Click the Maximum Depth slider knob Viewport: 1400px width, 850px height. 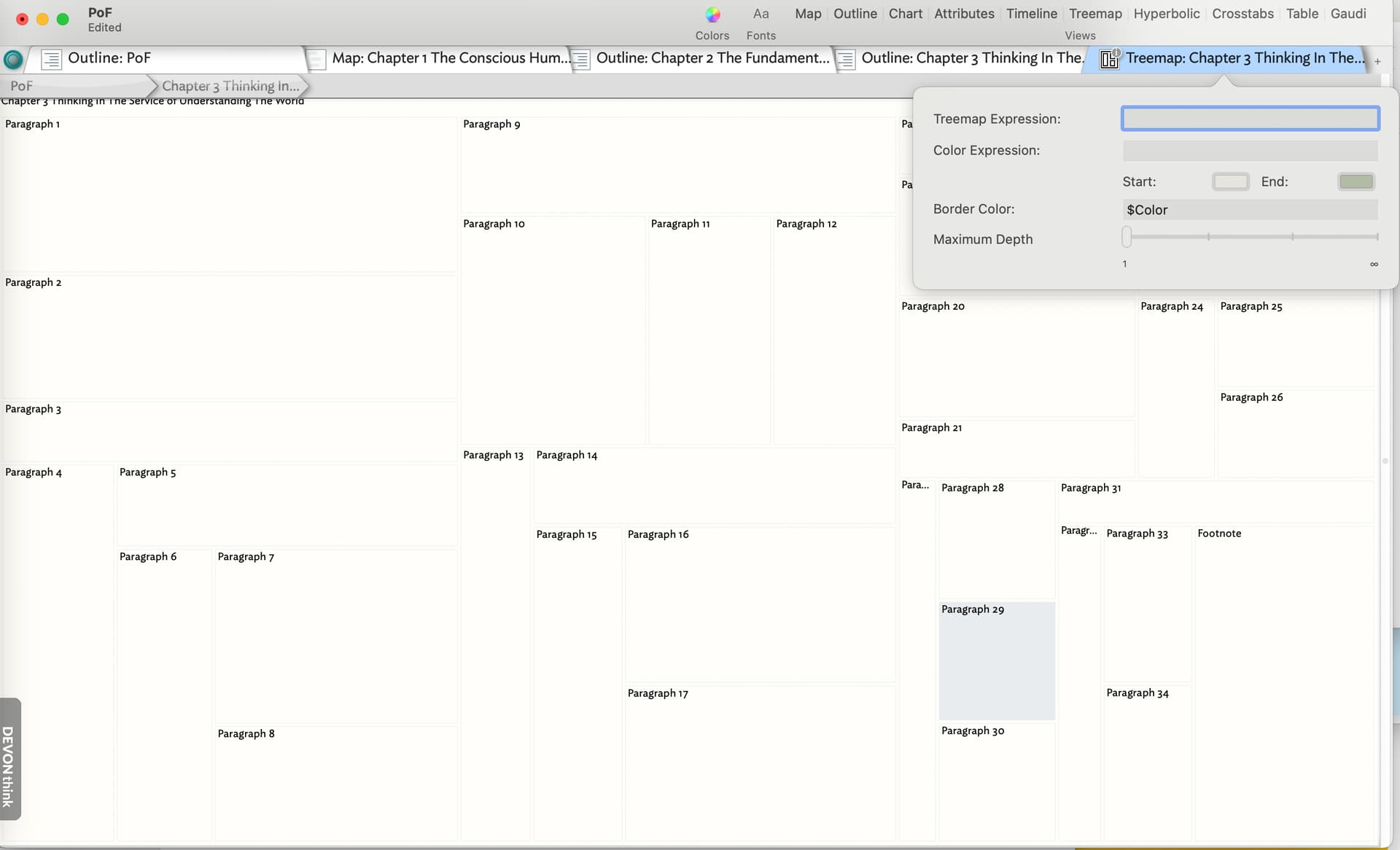pyautogui.click(x=1127, y=236)
